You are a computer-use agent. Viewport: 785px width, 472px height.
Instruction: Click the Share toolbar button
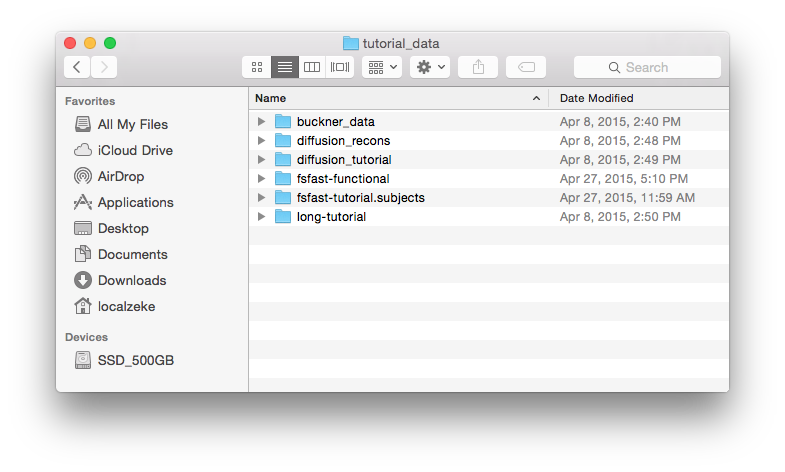click(478, 67)
